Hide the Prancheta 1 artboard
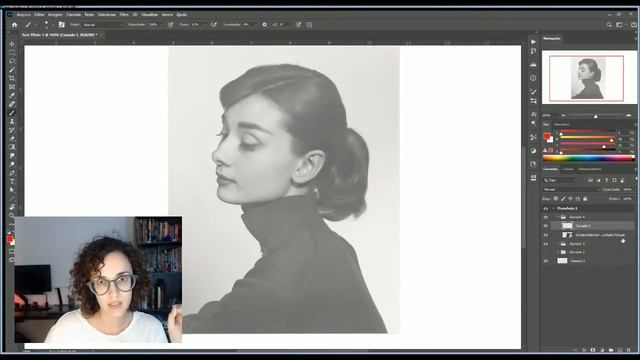Image resolution: width=640 pixels, height=360 pixels. [546, 209]
